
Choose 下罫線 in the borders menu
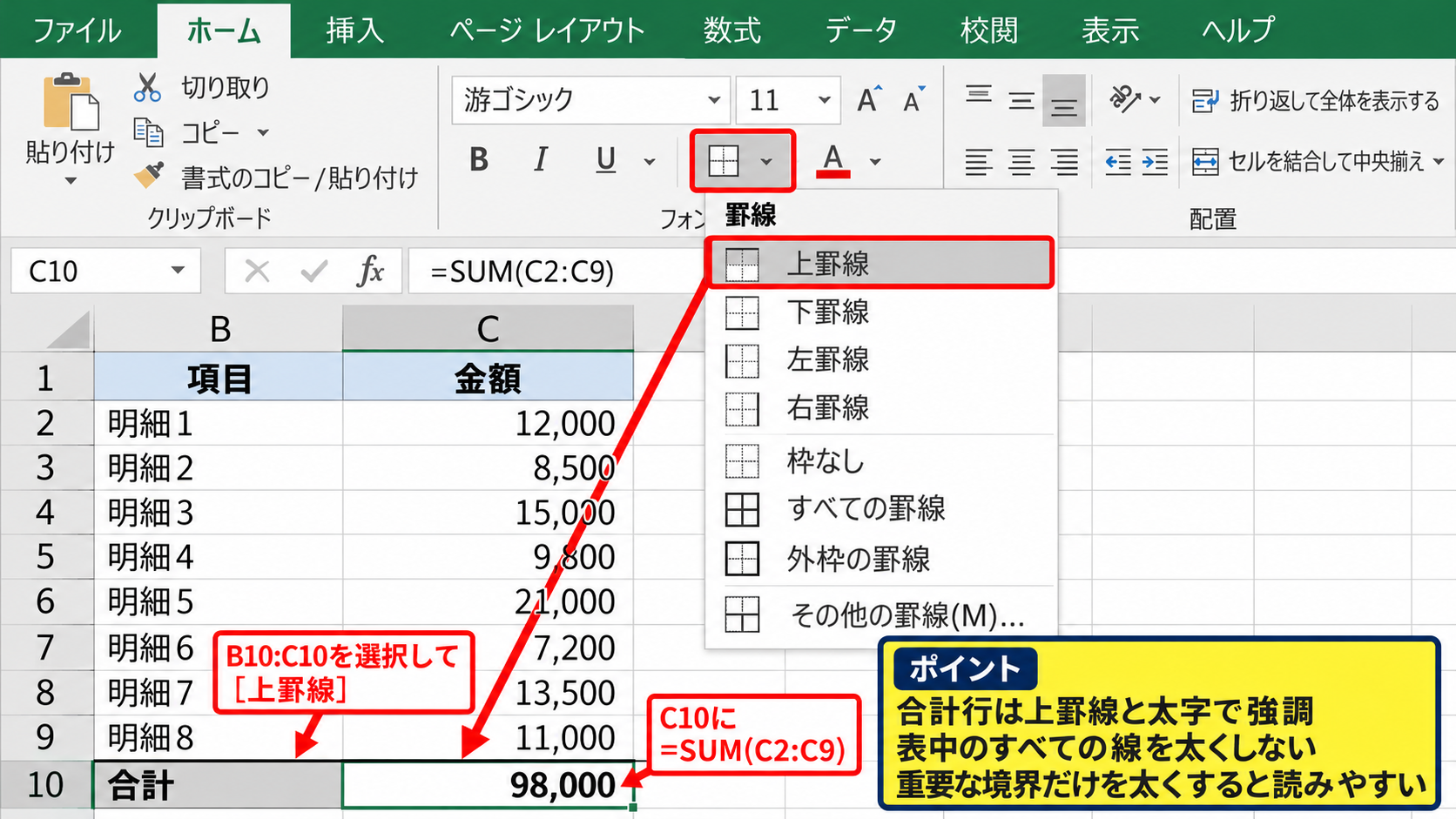coord(880,312)
